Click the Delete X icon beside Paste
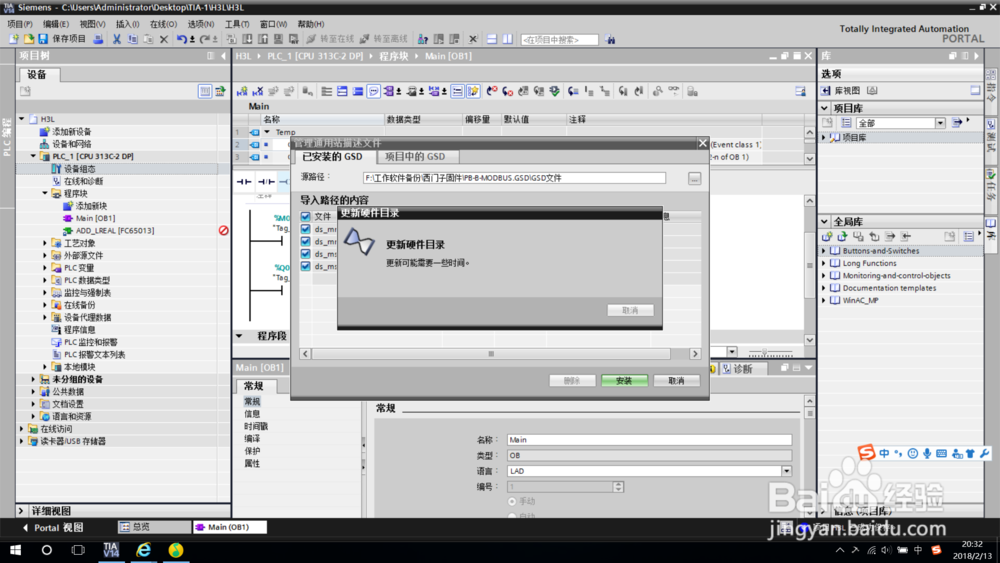The height and width of the screenshot is (563, 1000). [x=164, y=39]
